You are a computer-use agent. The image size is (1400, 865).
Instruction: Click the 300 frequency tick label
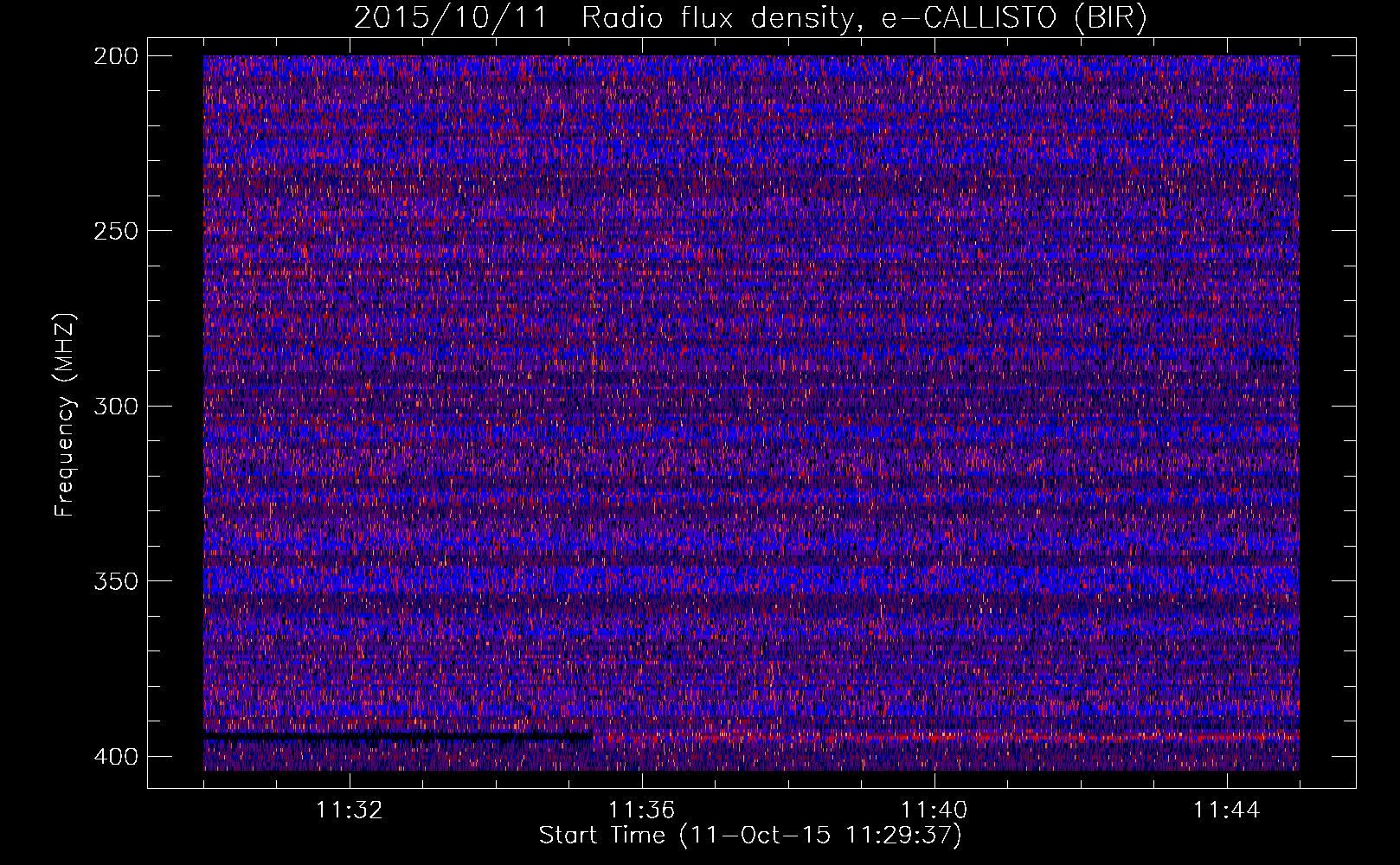coord(115,406)
